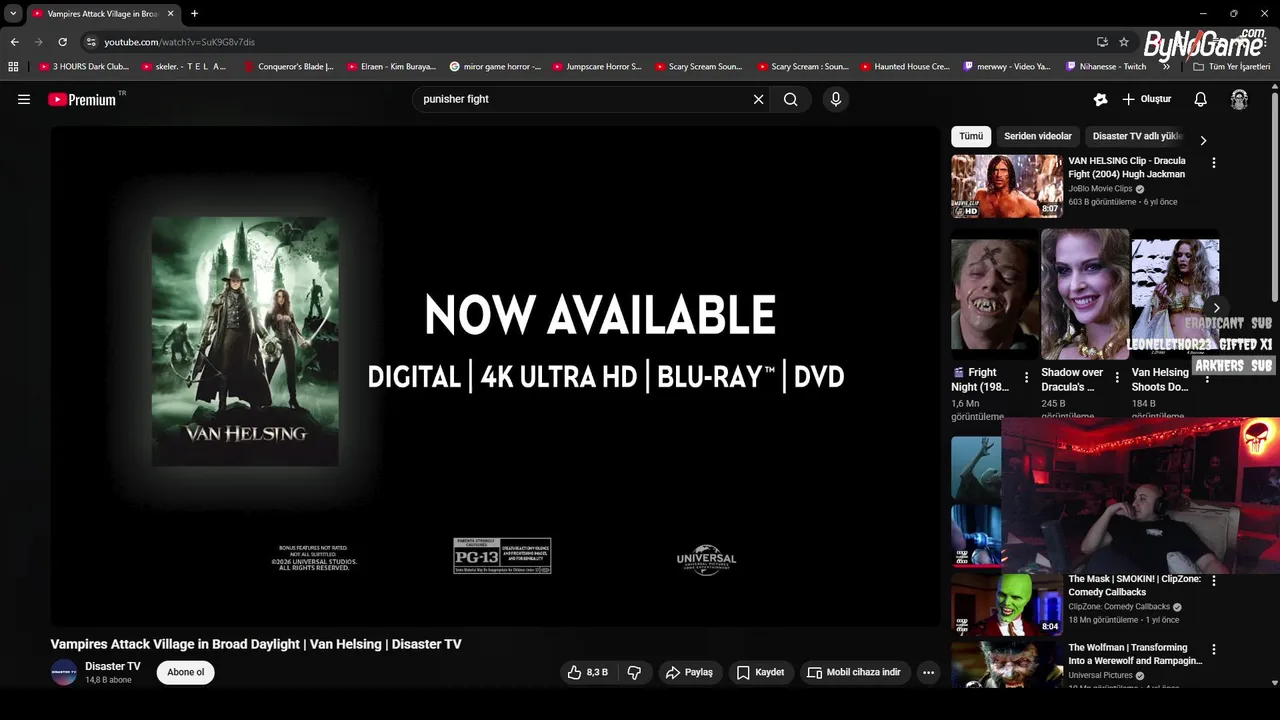The width and height of the screenshot is (1280, 720).
Task: Clear the search box text with X
Action: [x=758, y=99]
